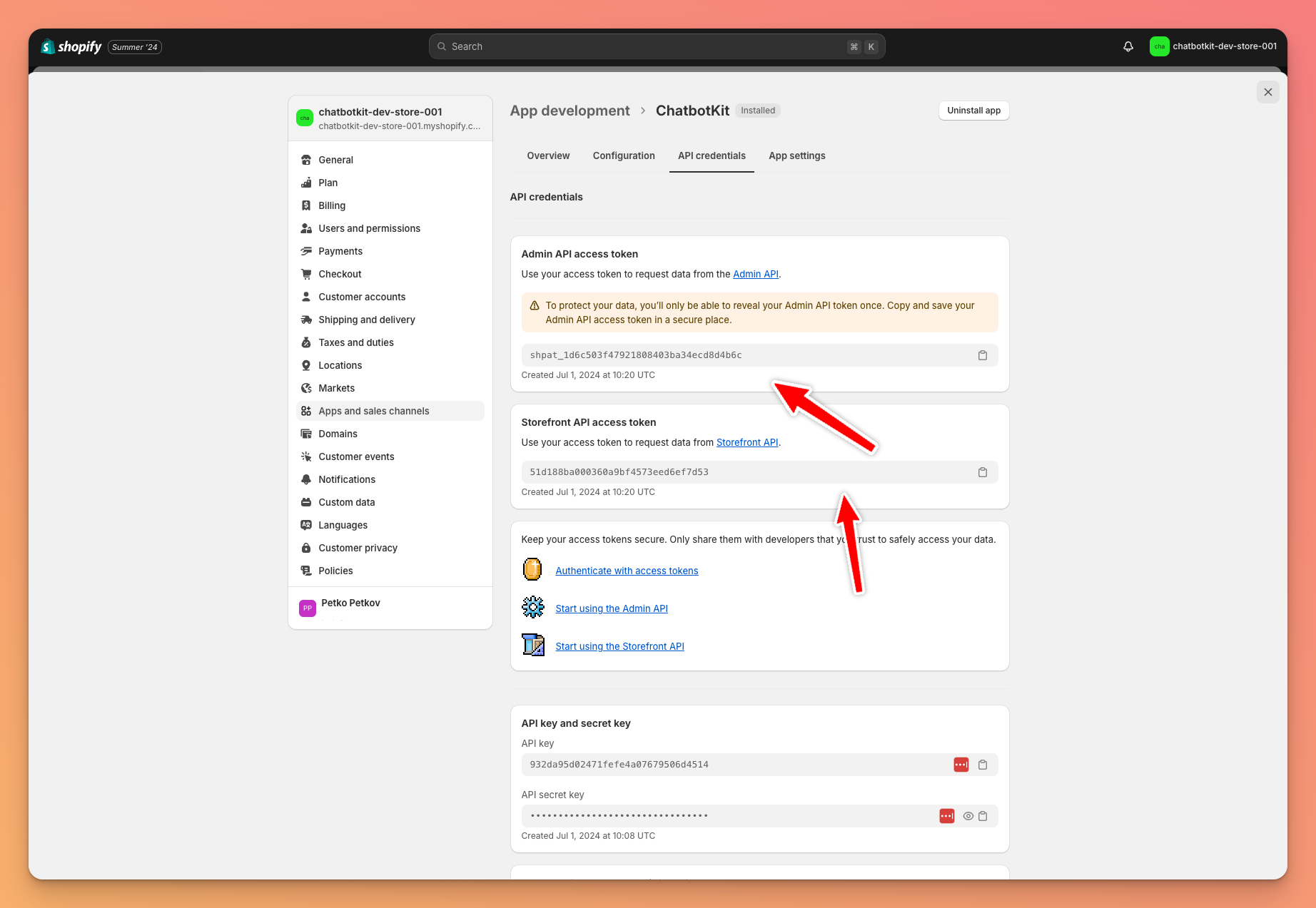Click password manager icon in API key field
Image resolution: width=1316 pixels, height=908 pixels.
pos(961,765)
